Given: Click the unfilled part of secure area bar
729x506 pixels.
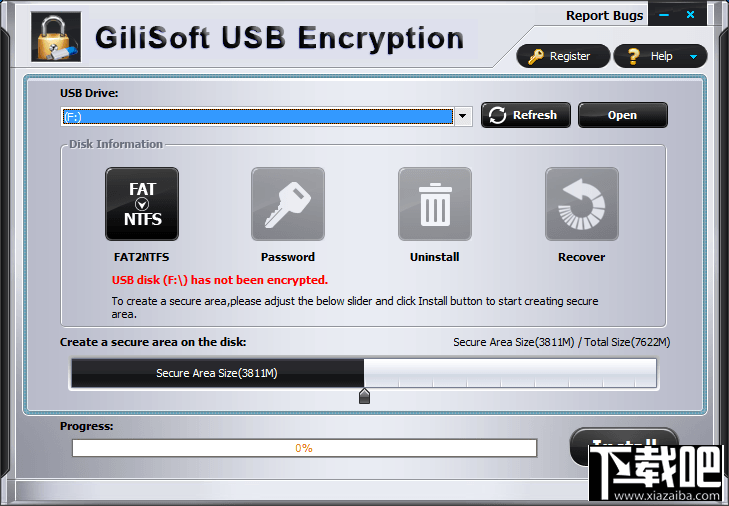Looking at the screenshot, I should (510, 373).
